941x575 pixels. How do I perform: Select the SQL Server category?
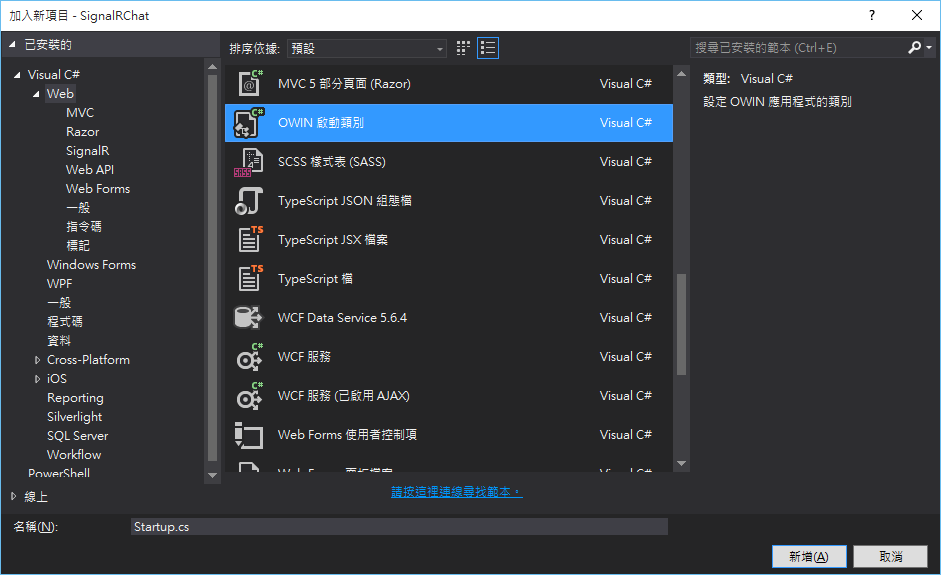[x=77, y=436]
